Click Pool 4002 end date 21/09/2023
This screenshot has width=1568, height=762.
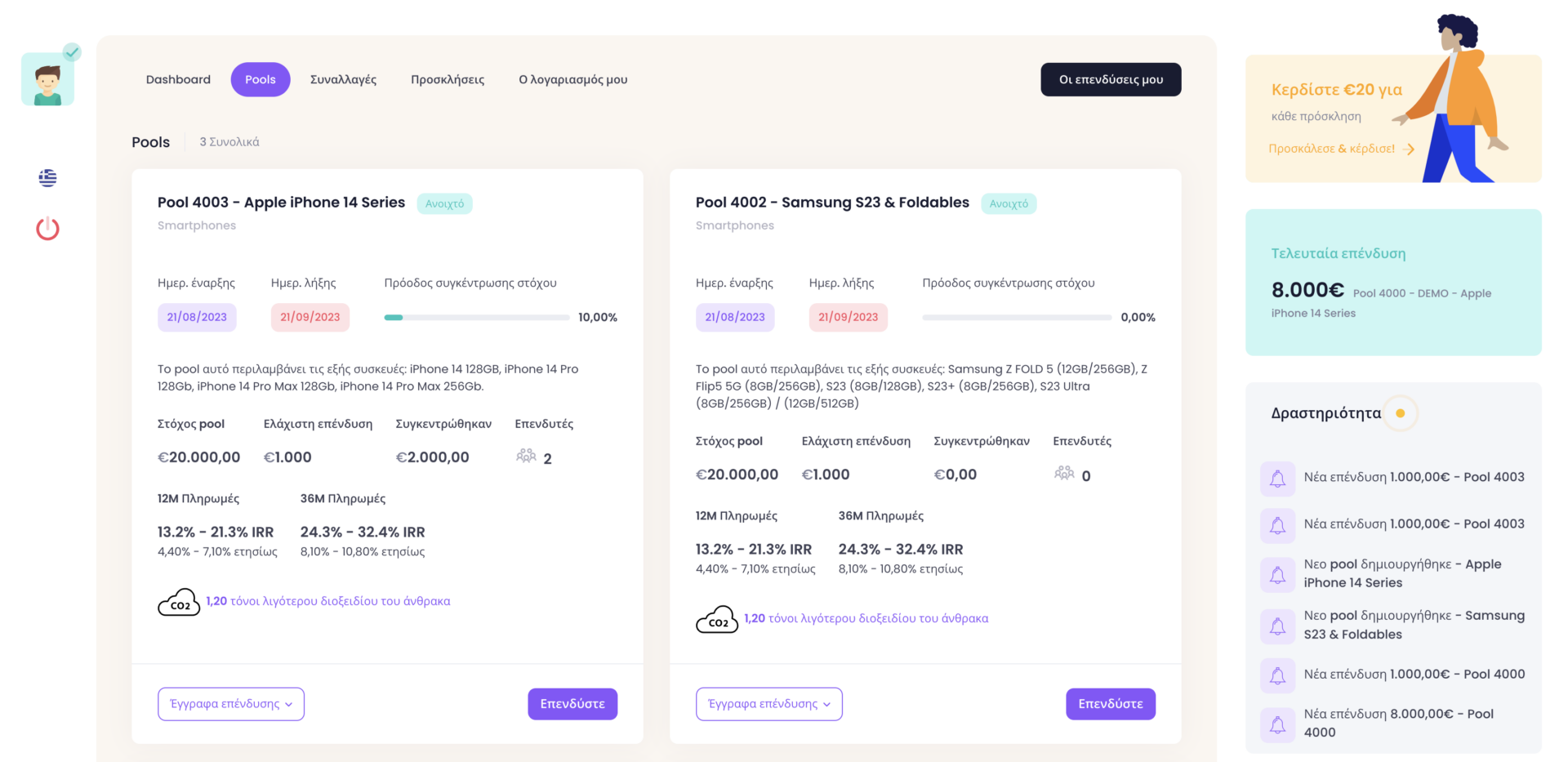coord(849,317)
